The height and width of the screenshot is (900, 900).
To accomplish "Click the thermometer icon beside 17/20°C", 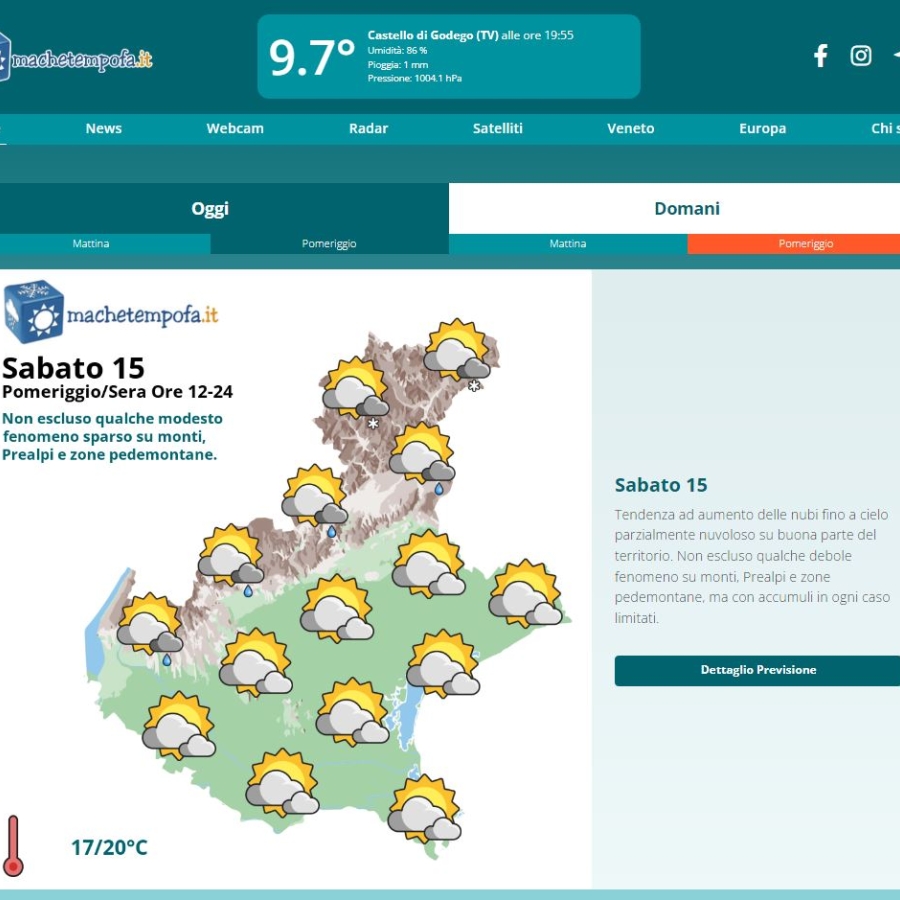I will [x=13, y=846].
